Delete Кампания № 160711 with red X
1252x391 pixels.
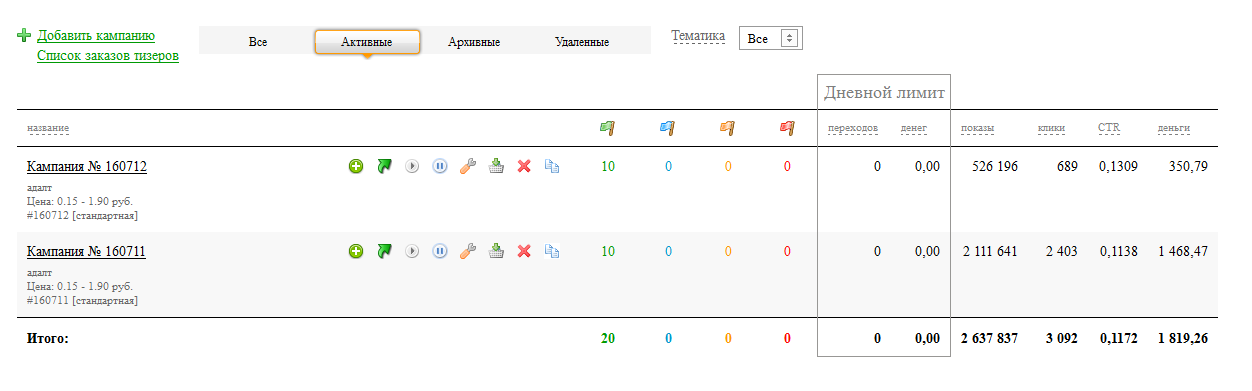pyautogui.click(x=523, y=251)
